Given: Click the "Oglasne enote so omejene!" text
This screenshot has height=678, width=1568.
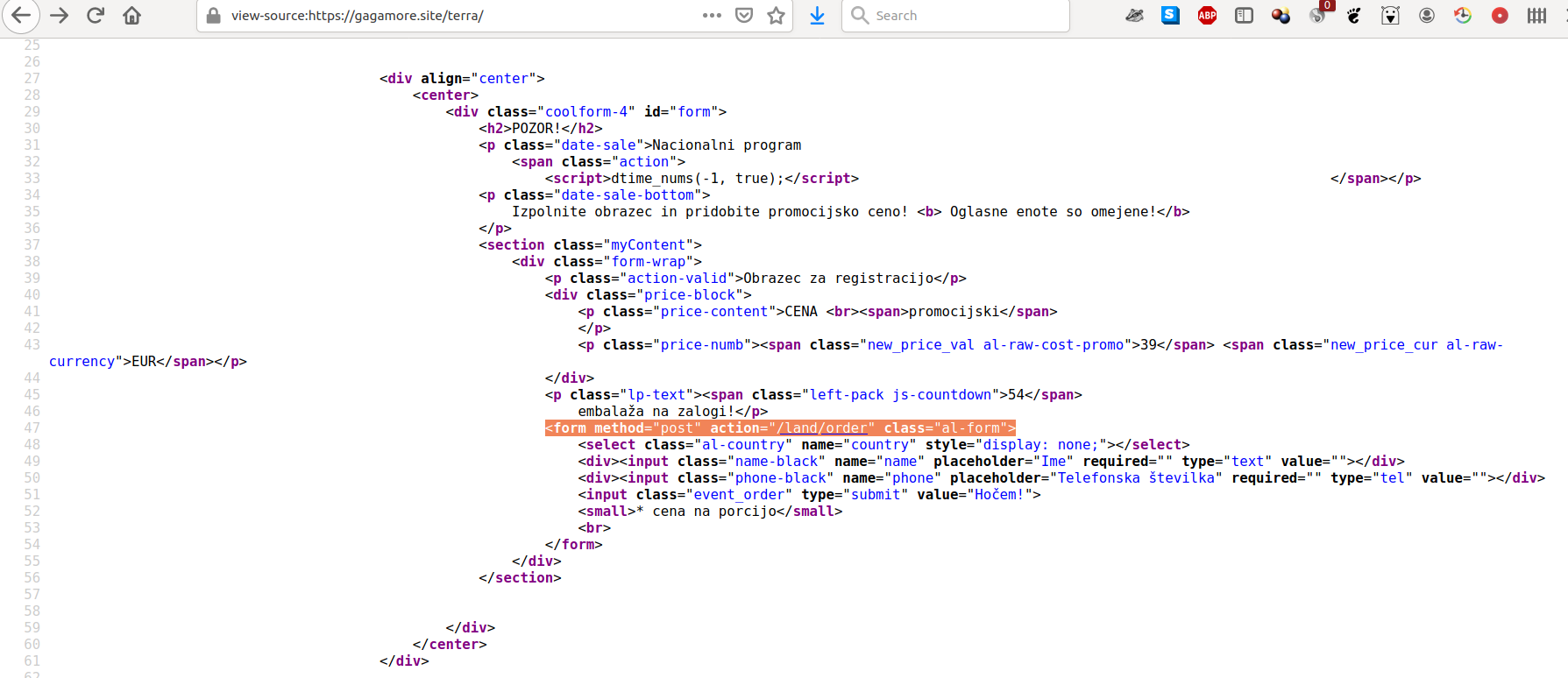Looking at the screenshot, I should pos(1054,212).
